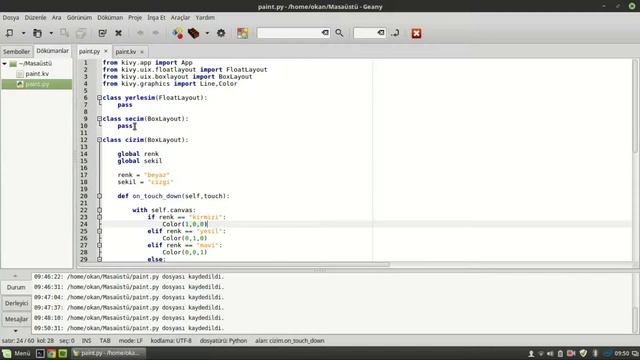Open the Ara menu

(56, 18)
